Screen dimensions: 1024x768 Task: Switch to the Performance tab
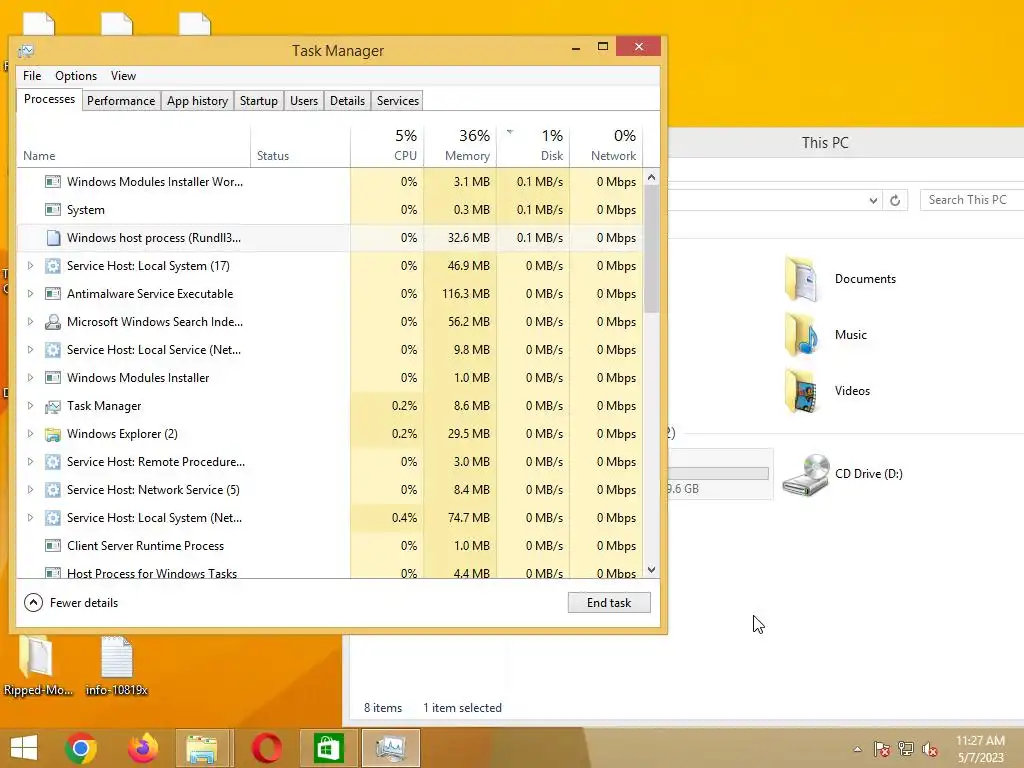point(121,101)
